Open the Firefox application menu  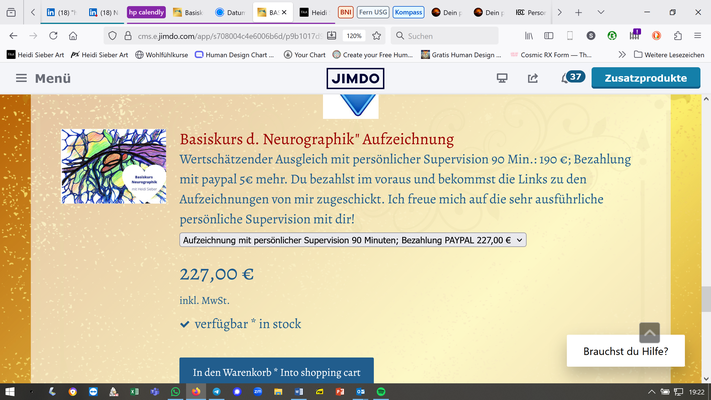click(698, 36)
